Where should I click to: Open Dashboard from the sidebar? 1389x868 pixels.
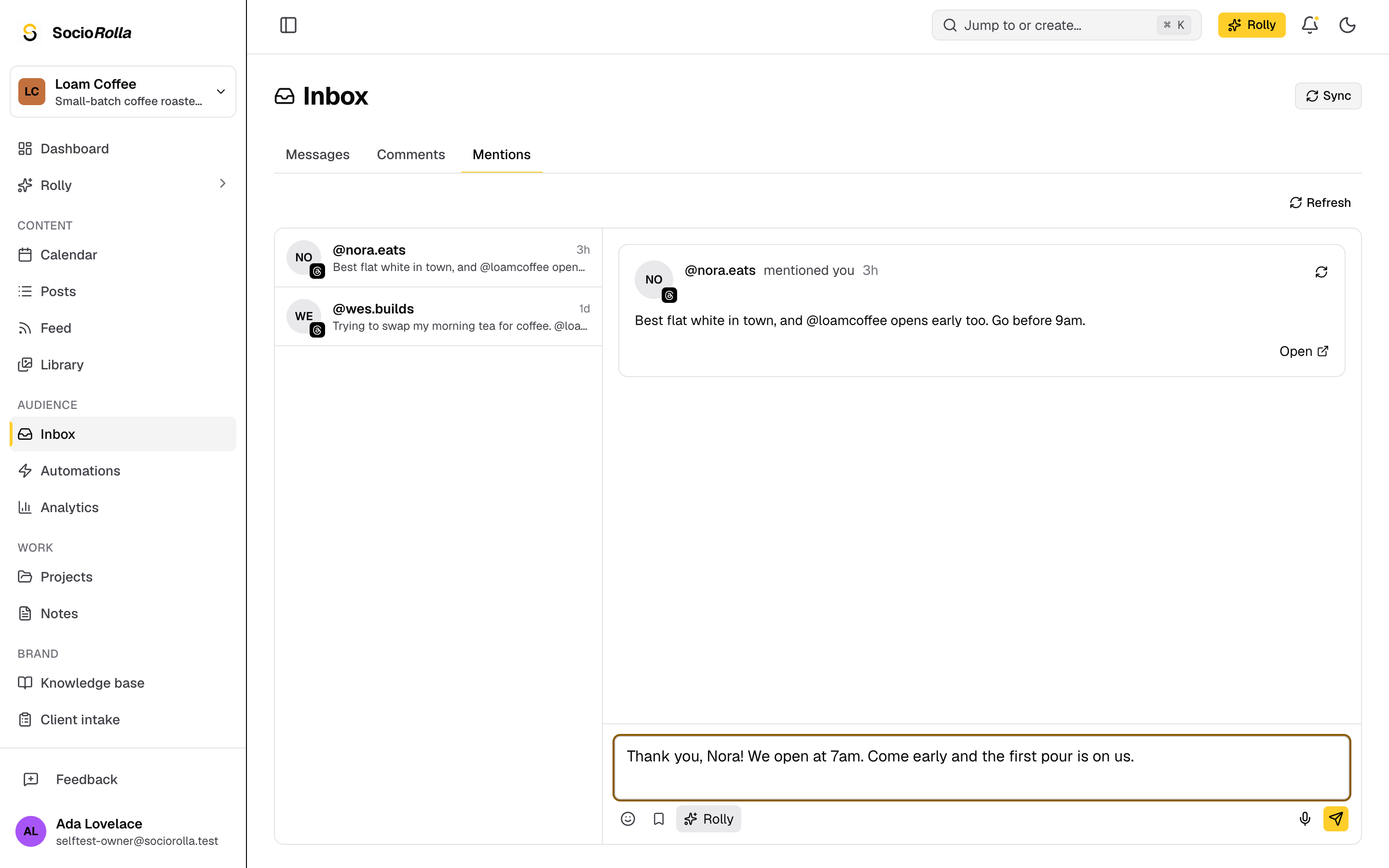coord(123,149)
